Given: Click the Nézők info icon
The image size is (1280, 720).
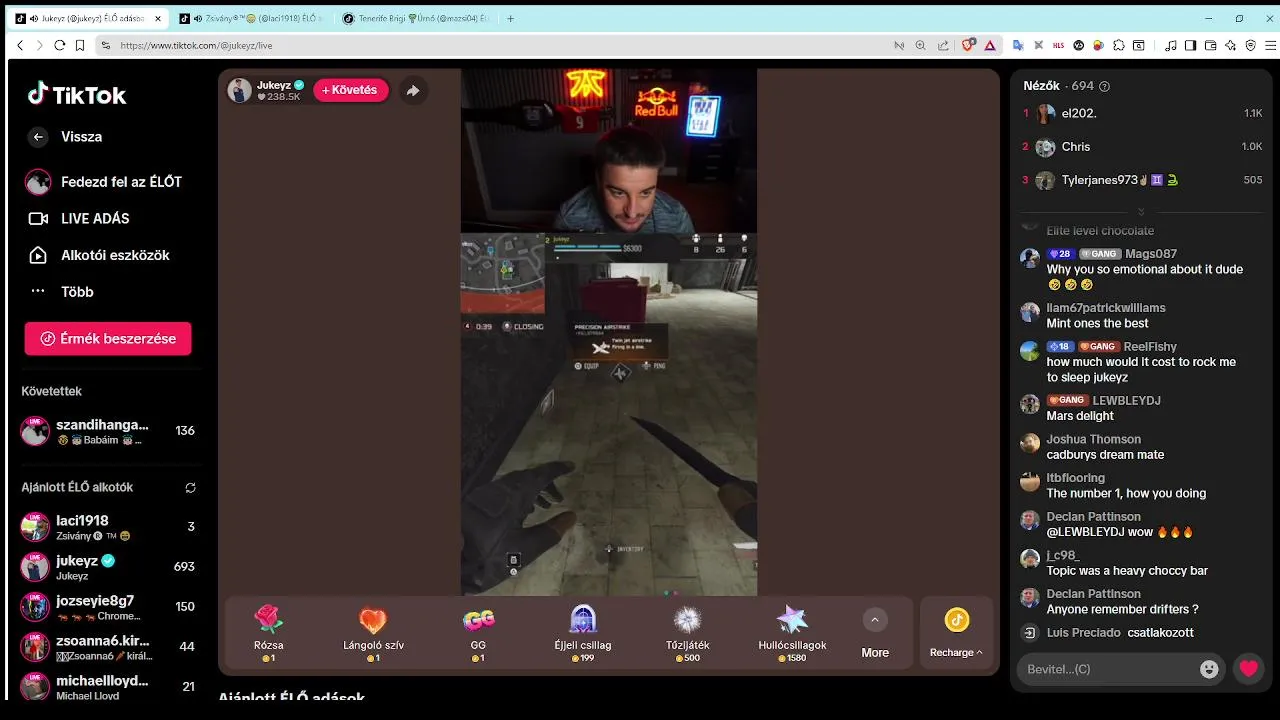Looking at the screenshot, I should click(1104, 87).
